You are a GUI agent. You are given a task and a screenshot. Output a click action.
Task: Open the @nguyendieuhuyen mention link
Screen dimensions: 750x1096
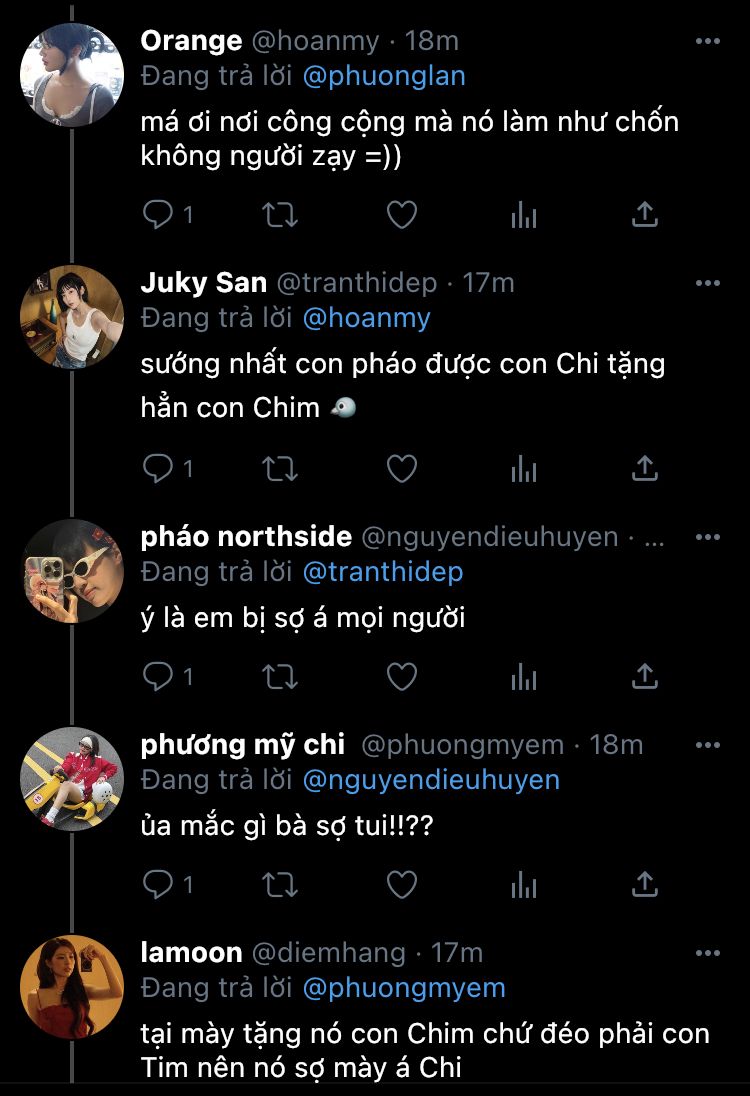(x=431, y=780)
